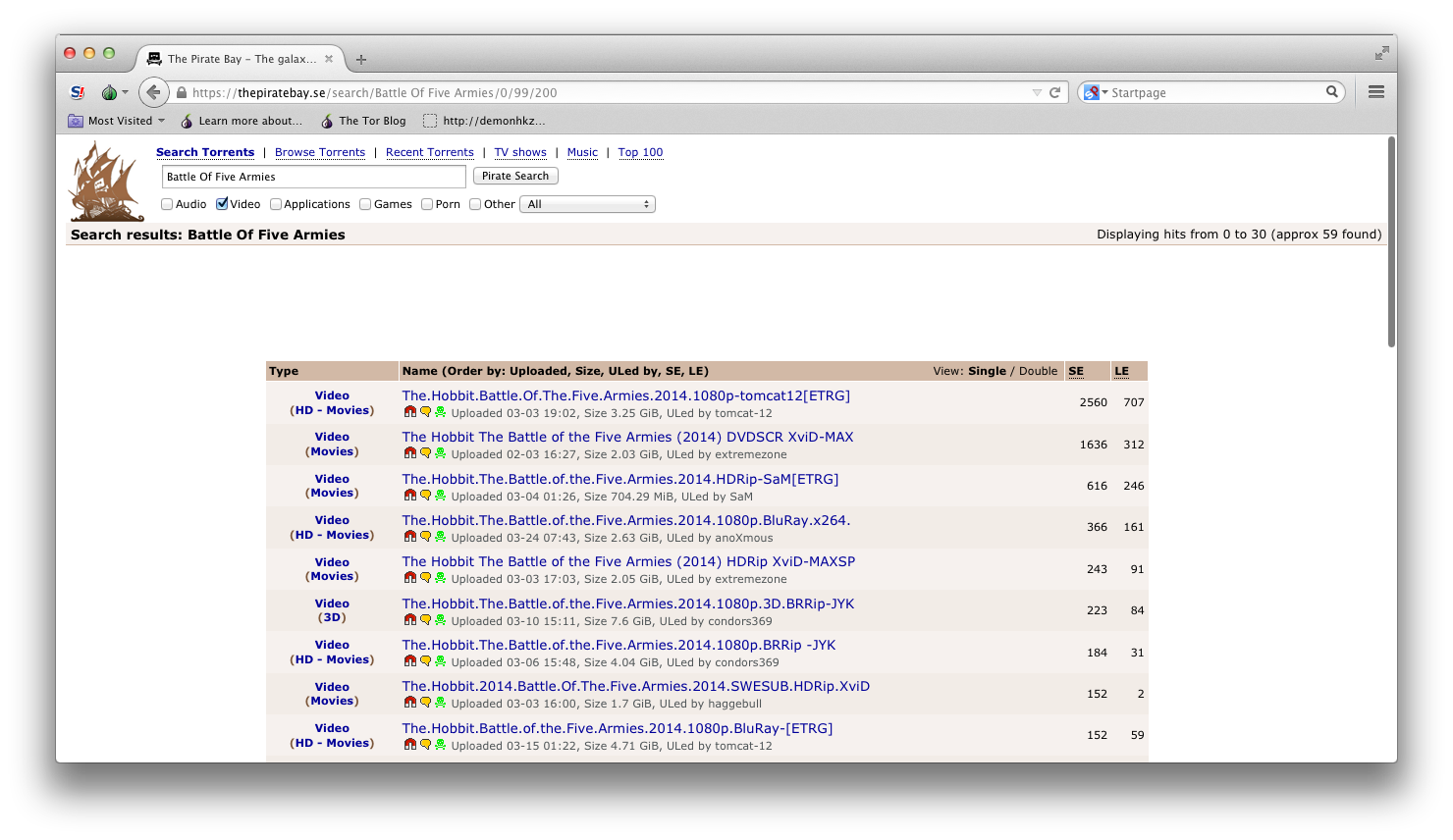Image resolution: width=1453 pixels, height=840 pixels.
Task: Click the magnifier icon in Startpage search box
Action: pyautogui.click(x=1332, y=92)
